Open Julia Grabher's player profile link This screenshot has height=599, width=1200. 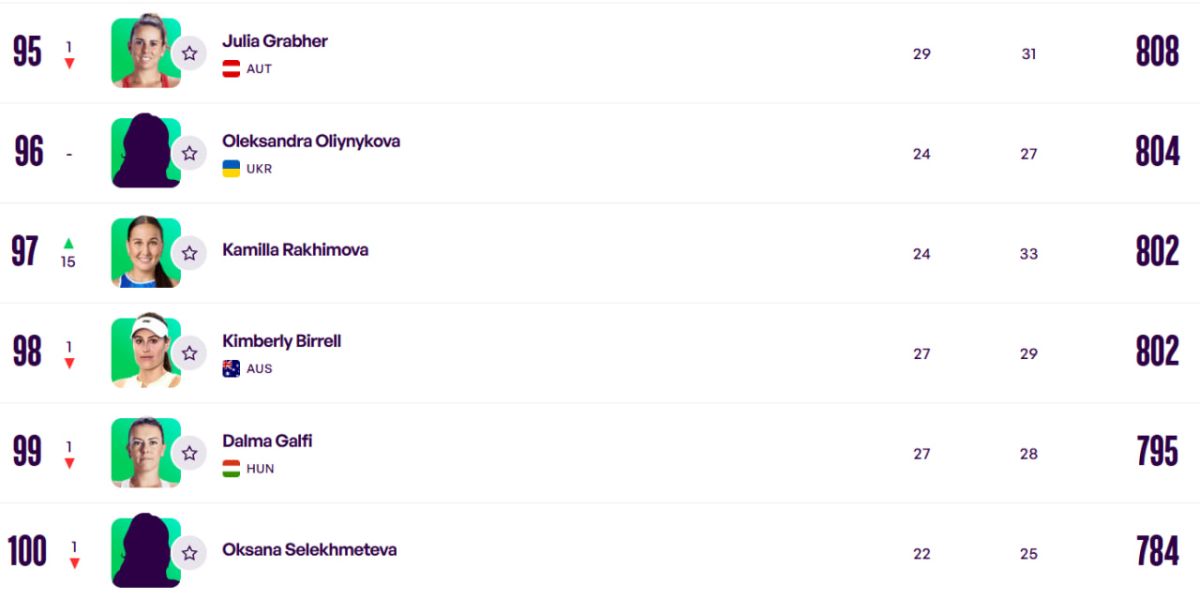tap(275, 41)
